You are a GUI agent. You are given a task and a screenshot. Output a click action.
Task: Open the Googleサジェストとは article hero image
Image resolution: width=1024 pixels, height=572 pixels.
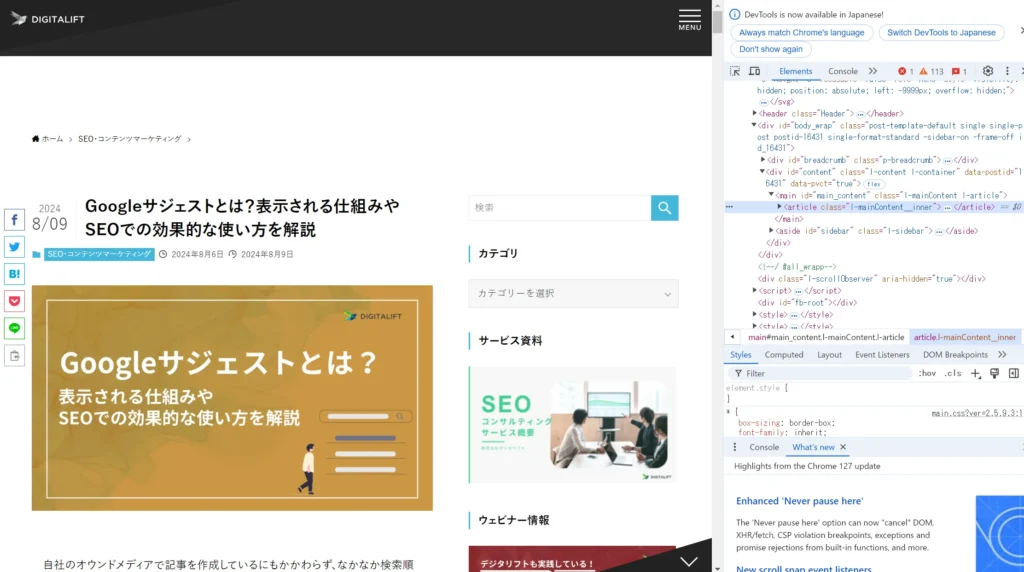(232, 398)
